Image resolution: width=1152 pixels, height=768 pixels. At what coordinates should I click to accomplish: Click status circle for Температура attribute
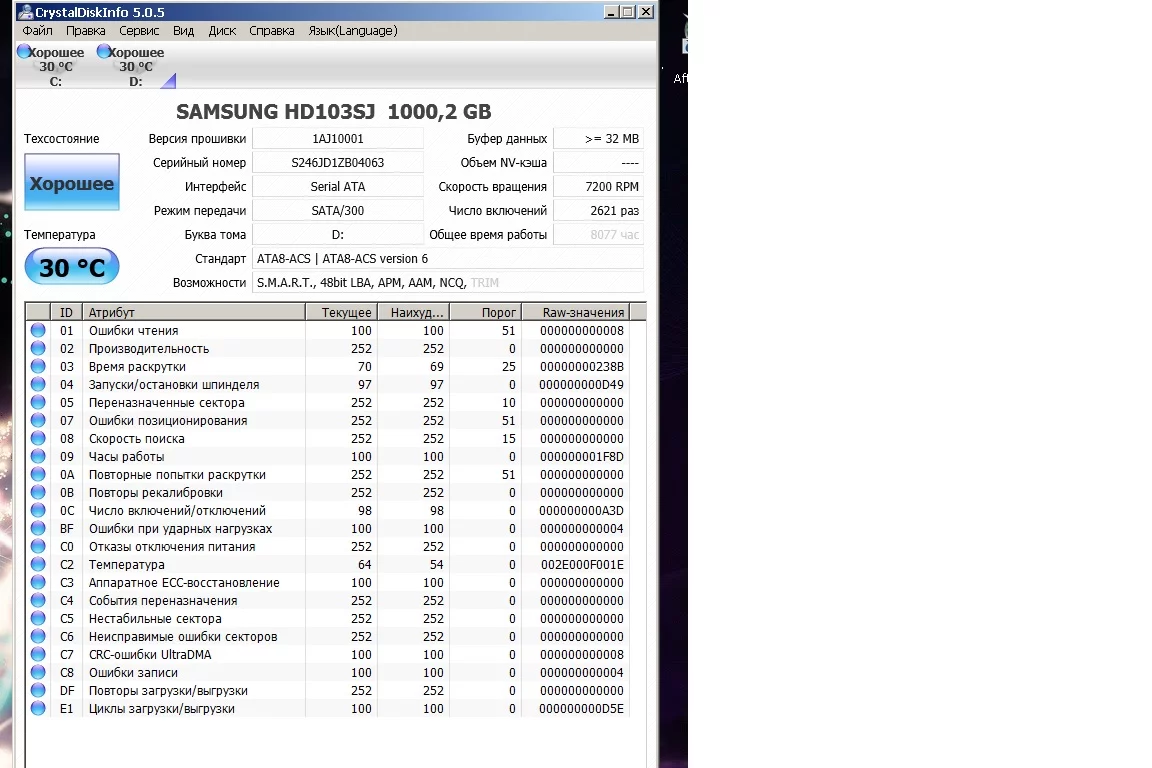(x=37, y=564)
